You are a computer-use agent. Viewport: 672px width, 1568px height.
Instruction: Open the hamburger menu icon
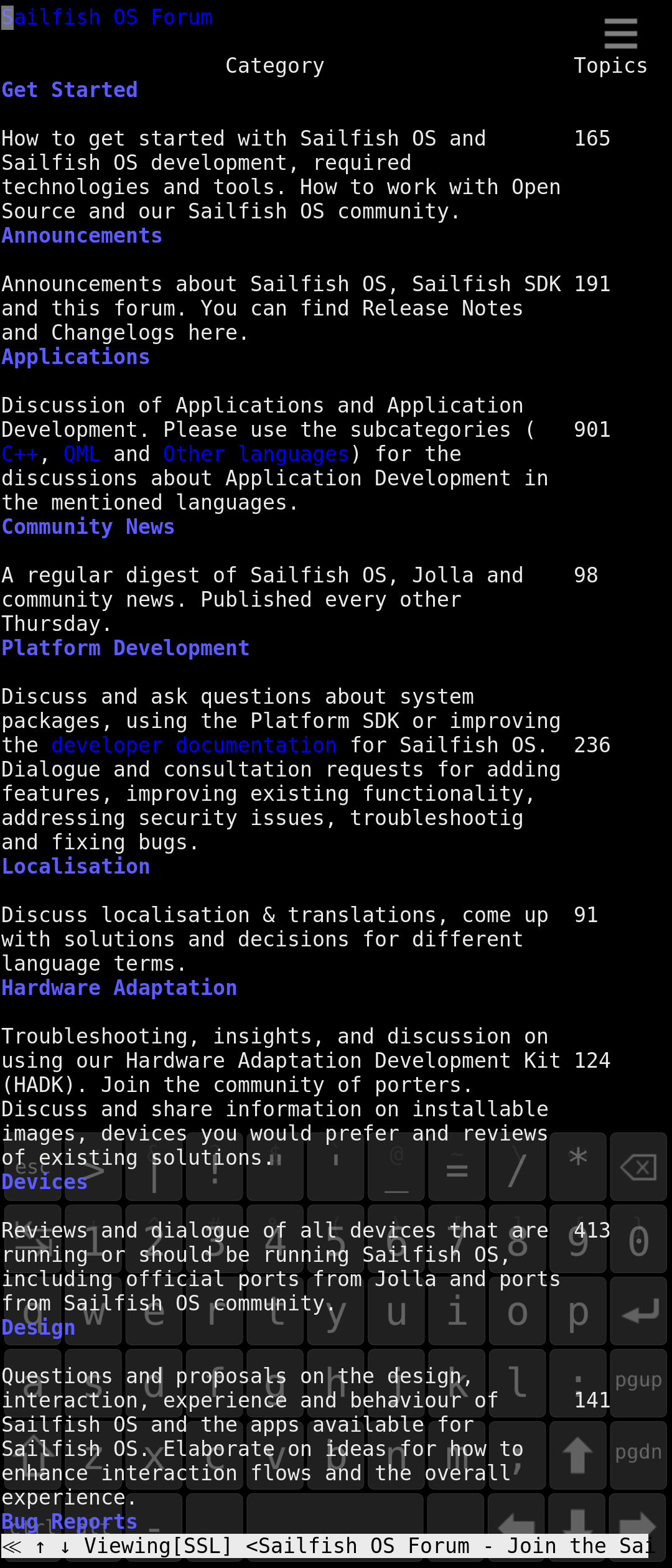pyautogui.click(x=620, y=33)
